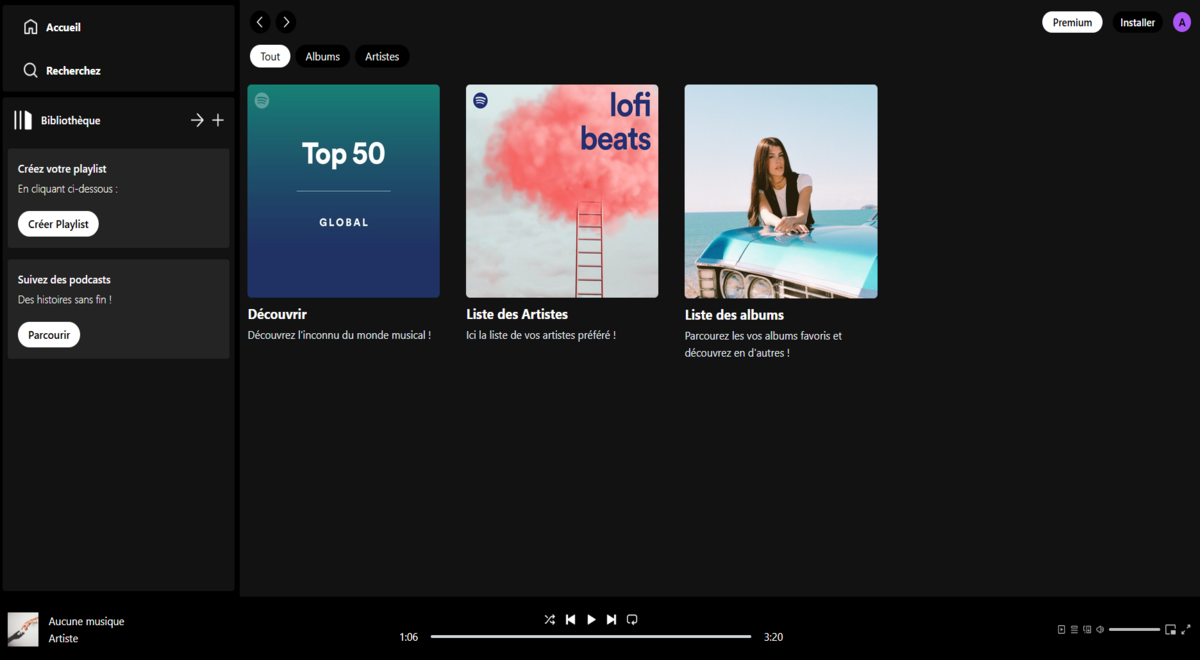This screenshot has width=1200, height=660.
Task: Click the Bibliothèque library icon
Action: [23, 120]
